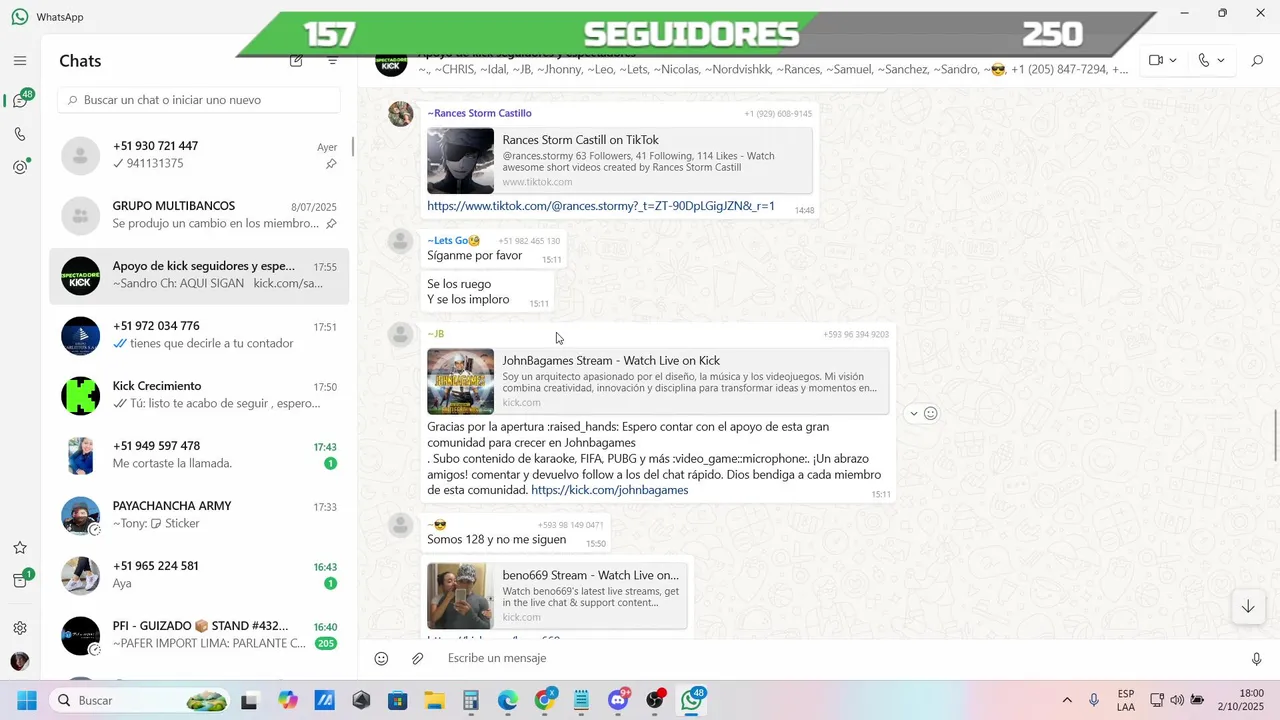Open PFI - GUIZADO STAND chat
1280x720 pixels.
point(199,635)
